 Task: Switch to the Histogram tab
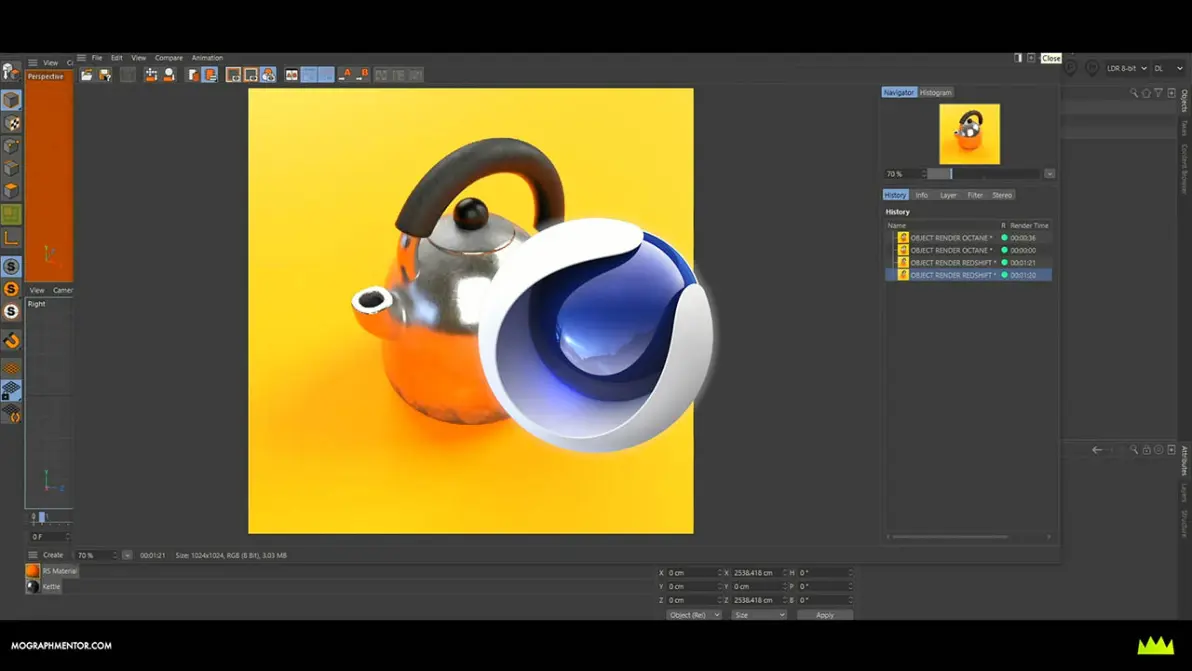point(935,92)
